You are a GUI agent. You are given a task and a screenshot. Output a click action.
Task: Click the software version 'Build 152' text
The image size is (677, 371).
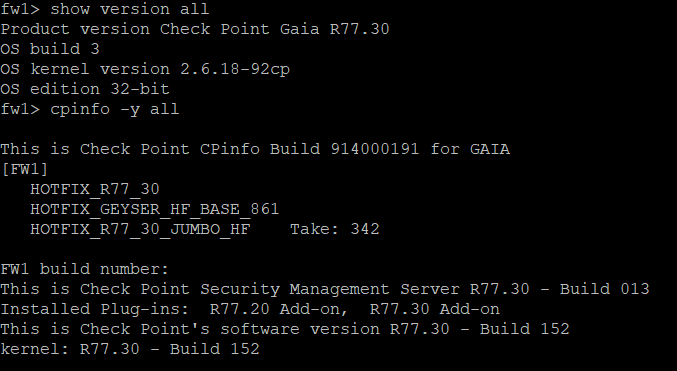coord(525,329)
